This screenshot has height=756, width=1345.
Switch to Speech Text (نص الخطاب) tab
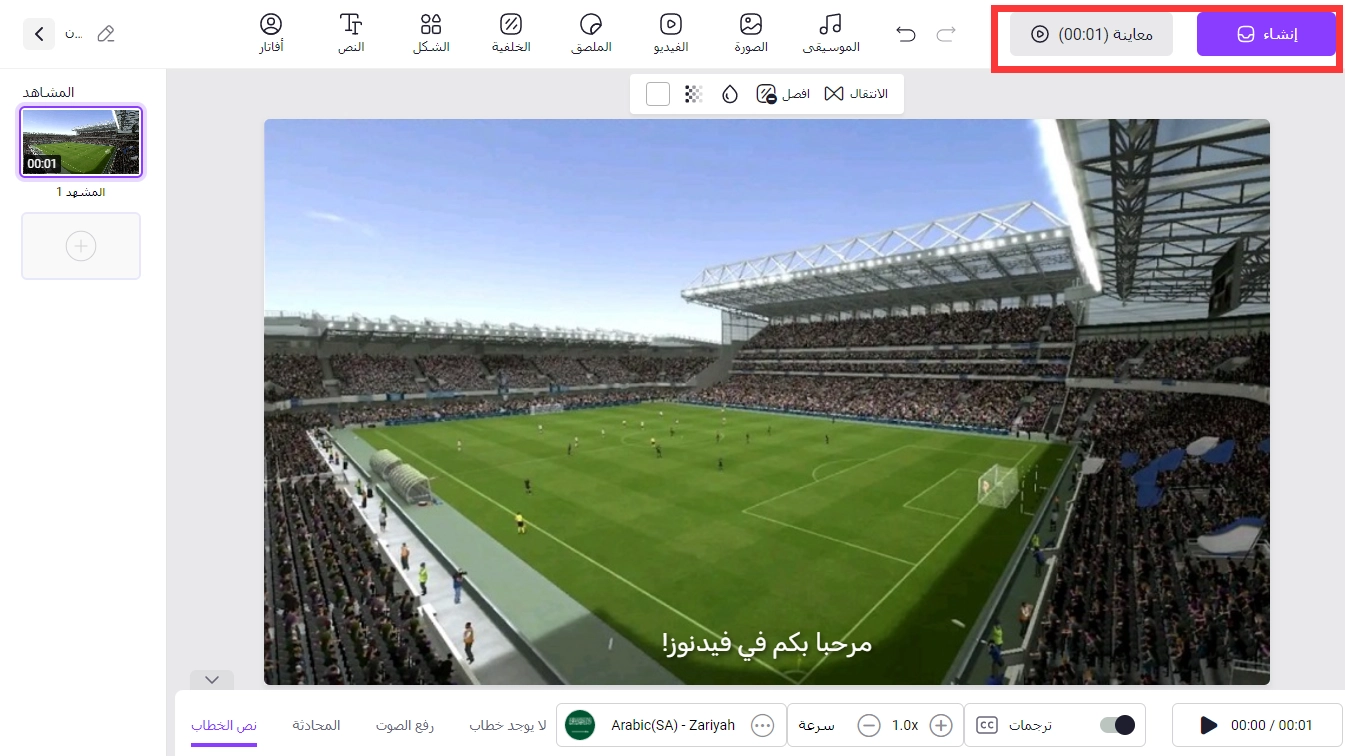click(x=224, y=725)
